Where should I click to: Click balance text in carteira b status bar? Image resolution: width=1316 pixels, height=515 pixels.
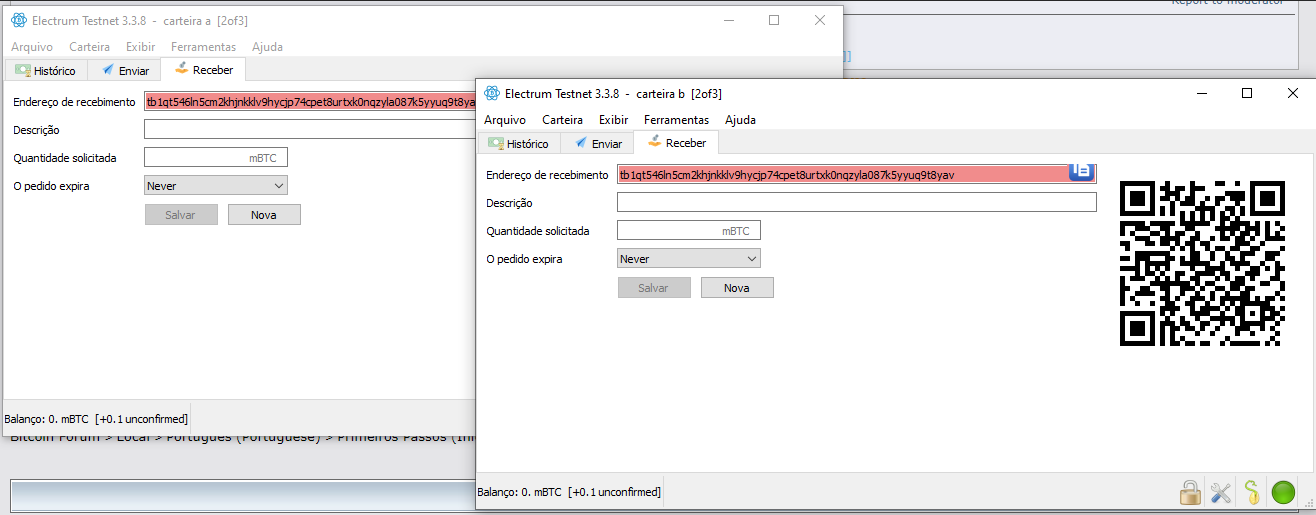tap(569, 492)
